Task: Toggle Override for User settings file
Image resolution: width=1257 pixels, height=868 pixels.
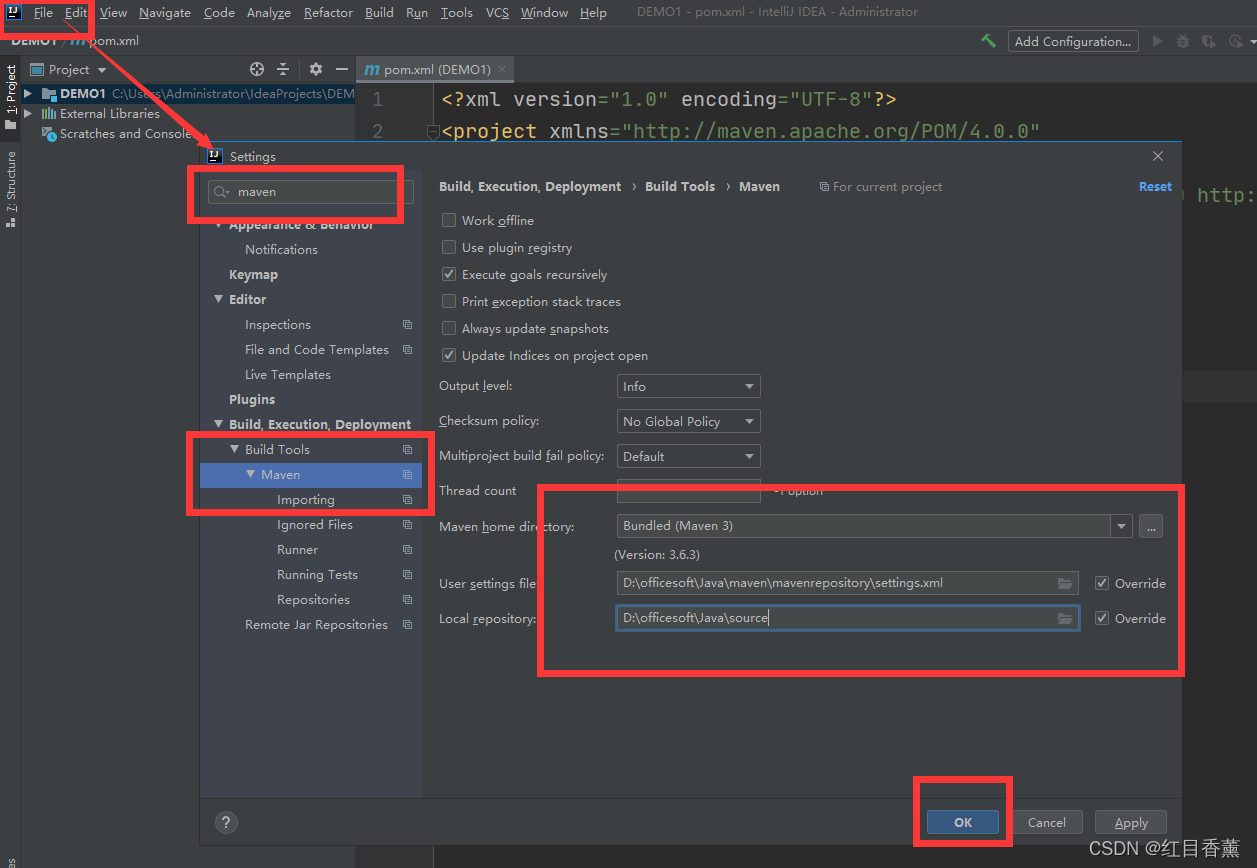Action: click(x=1102, y=583)
